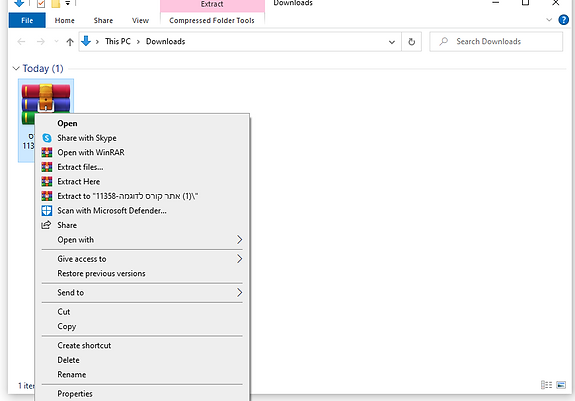Viewport: 575px width, 401px height.
Task: Click the chevron after This PC
Action: 138,42
